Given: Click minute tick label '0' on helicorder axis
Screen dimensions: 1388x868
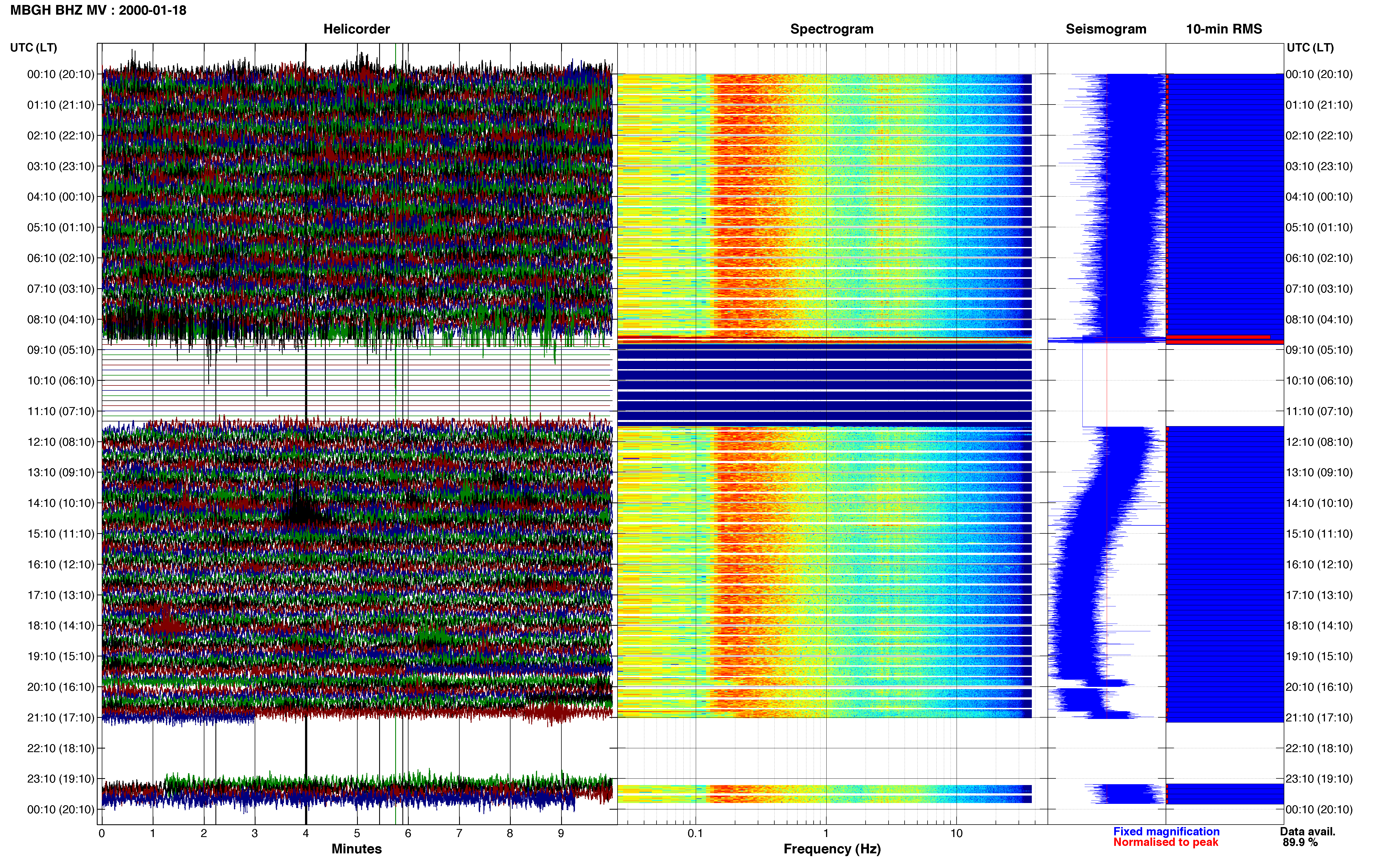Looking at the screenshot, I should tap(101, 833).
